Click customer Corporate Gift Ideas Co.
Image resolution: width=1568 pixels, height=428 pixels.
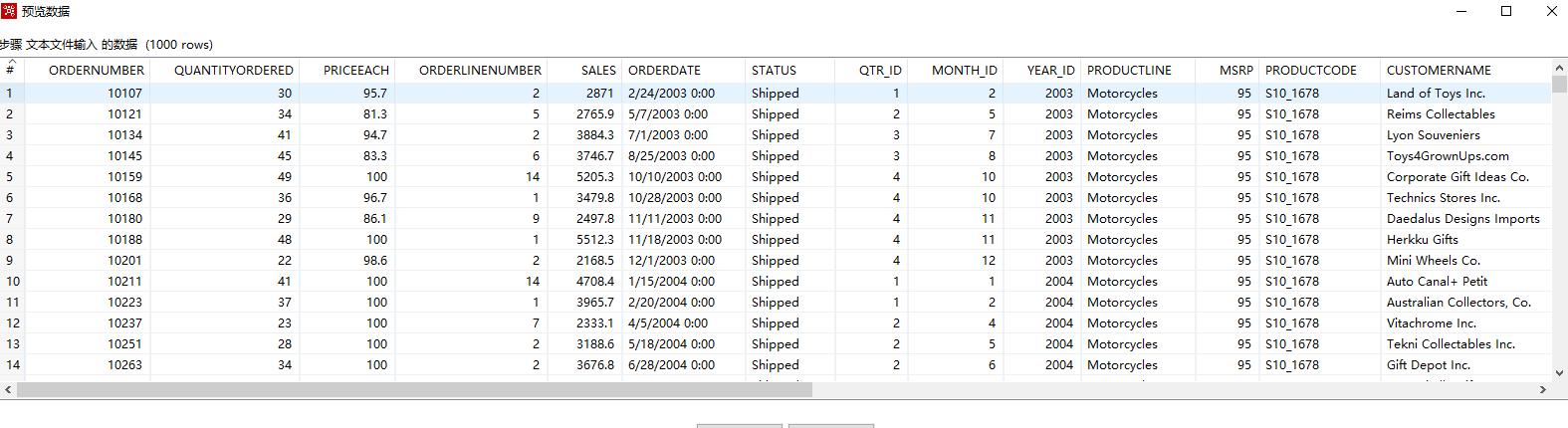click(1457, 177)
